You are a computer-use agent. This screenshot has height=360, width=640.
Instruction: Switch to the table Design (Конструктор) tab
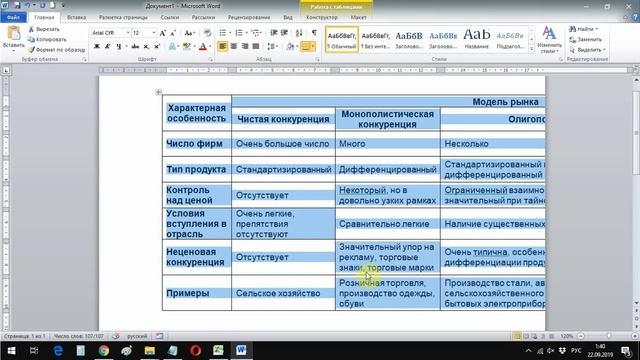tap(322, 18)
